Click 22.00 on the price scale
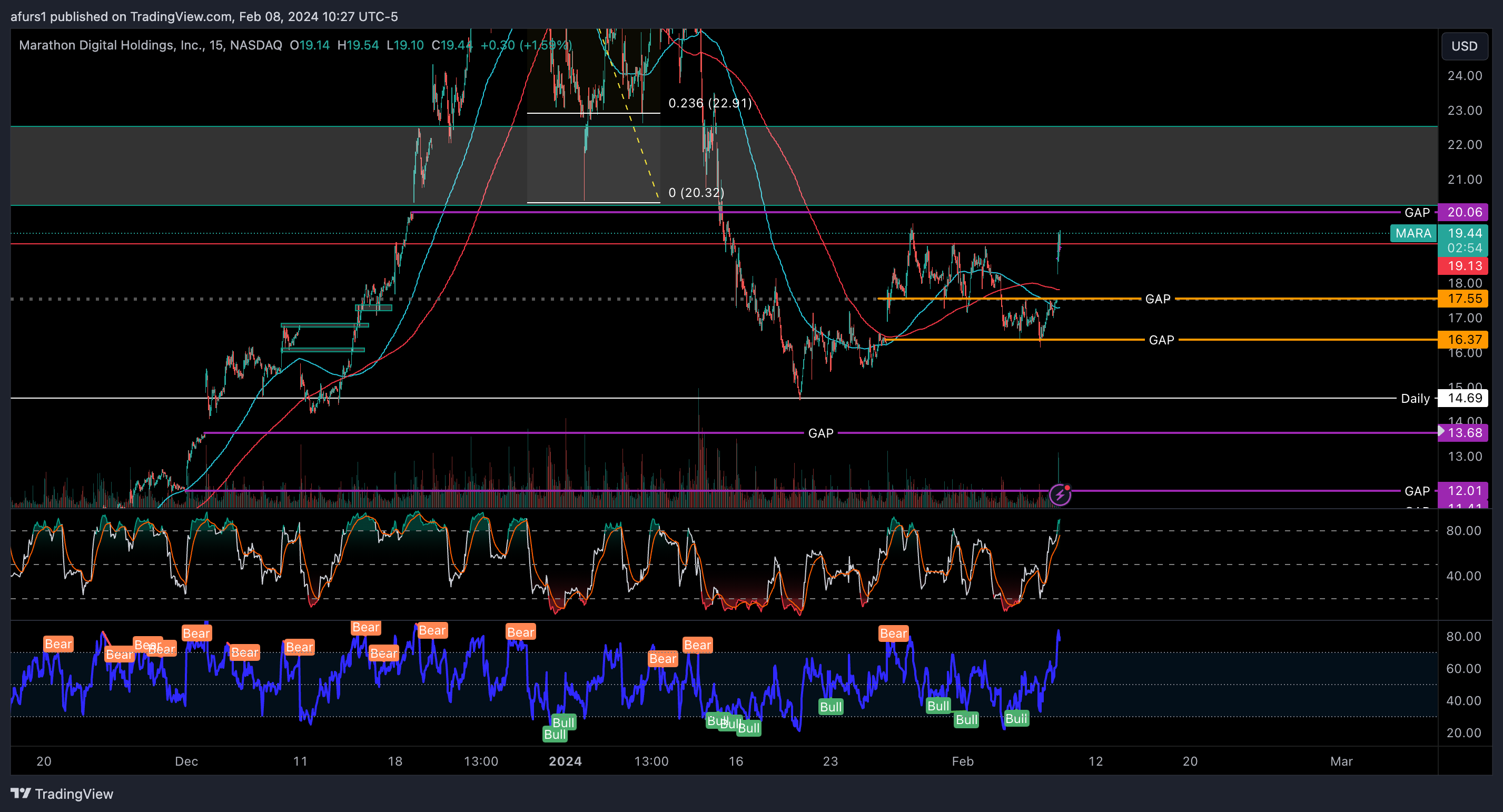Screen dimensions: 1503x812 [1465, 145]
